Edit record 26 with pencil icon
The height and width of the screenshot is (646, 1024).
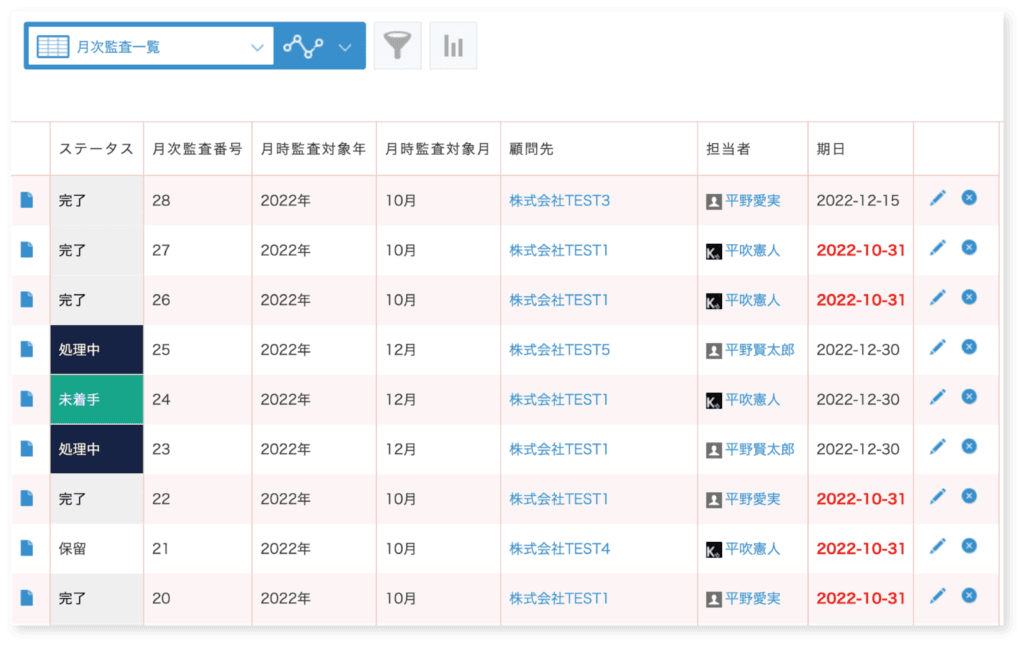coord(938,297)
